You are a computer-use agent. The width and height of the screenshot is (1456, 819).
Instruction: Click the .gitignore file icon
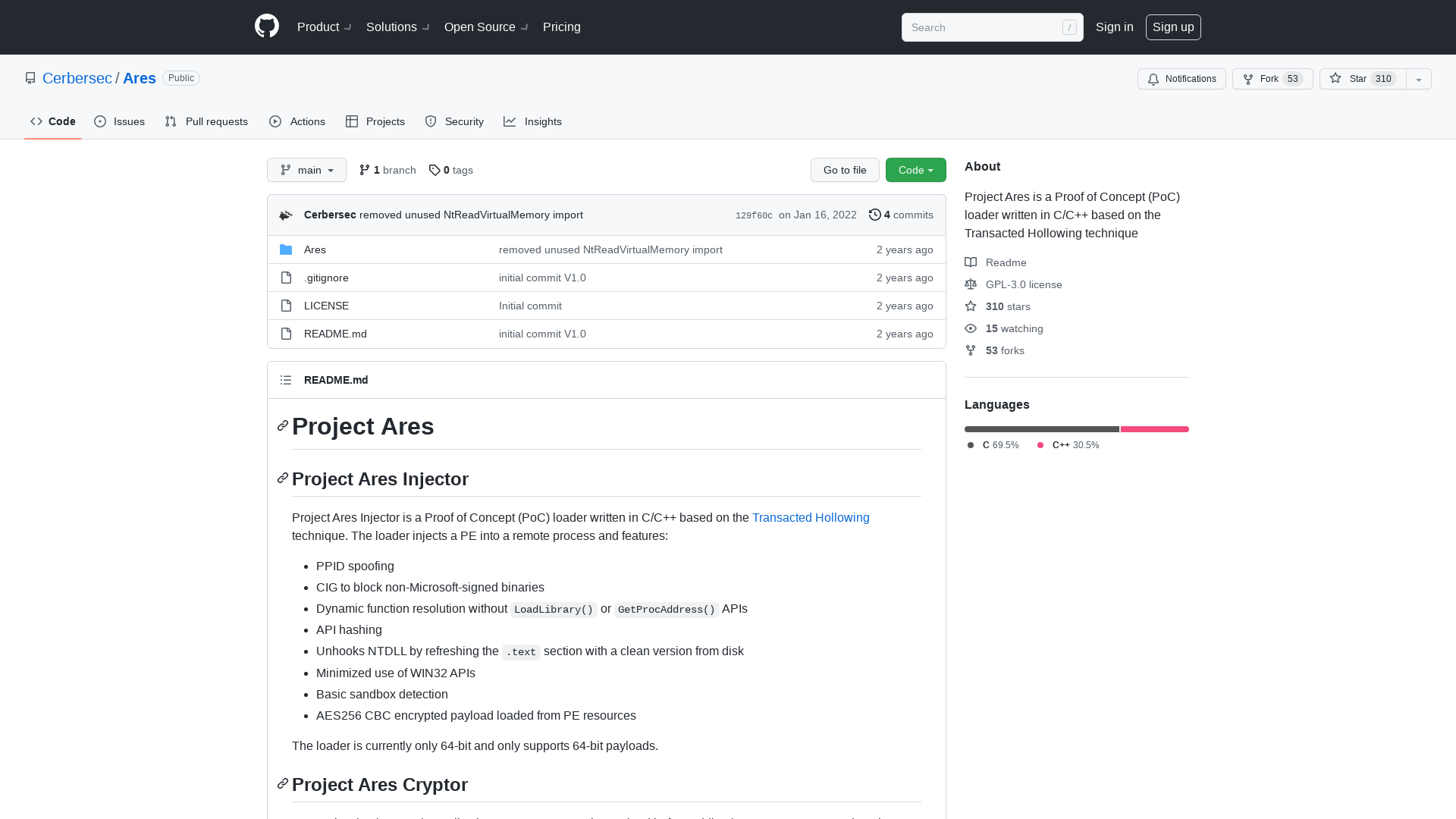coord(286,278)
